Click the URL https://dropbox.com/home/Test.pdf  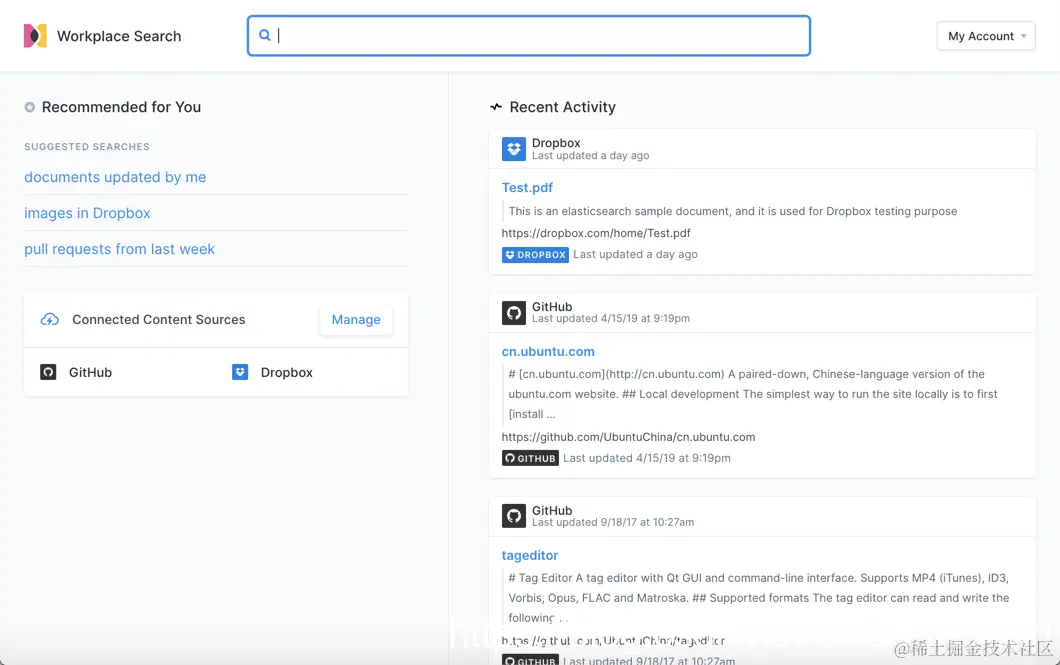pyautogui.click(x=596, y=233)
